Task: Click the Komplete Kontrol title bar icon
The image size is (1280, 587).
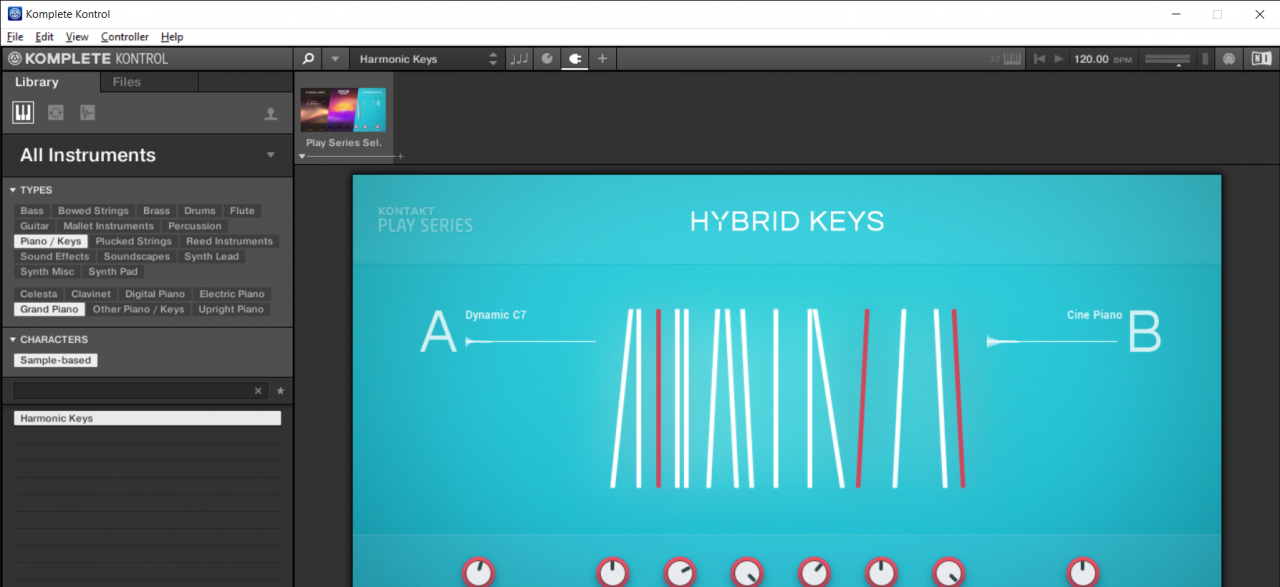Action: tap(15, 14)
